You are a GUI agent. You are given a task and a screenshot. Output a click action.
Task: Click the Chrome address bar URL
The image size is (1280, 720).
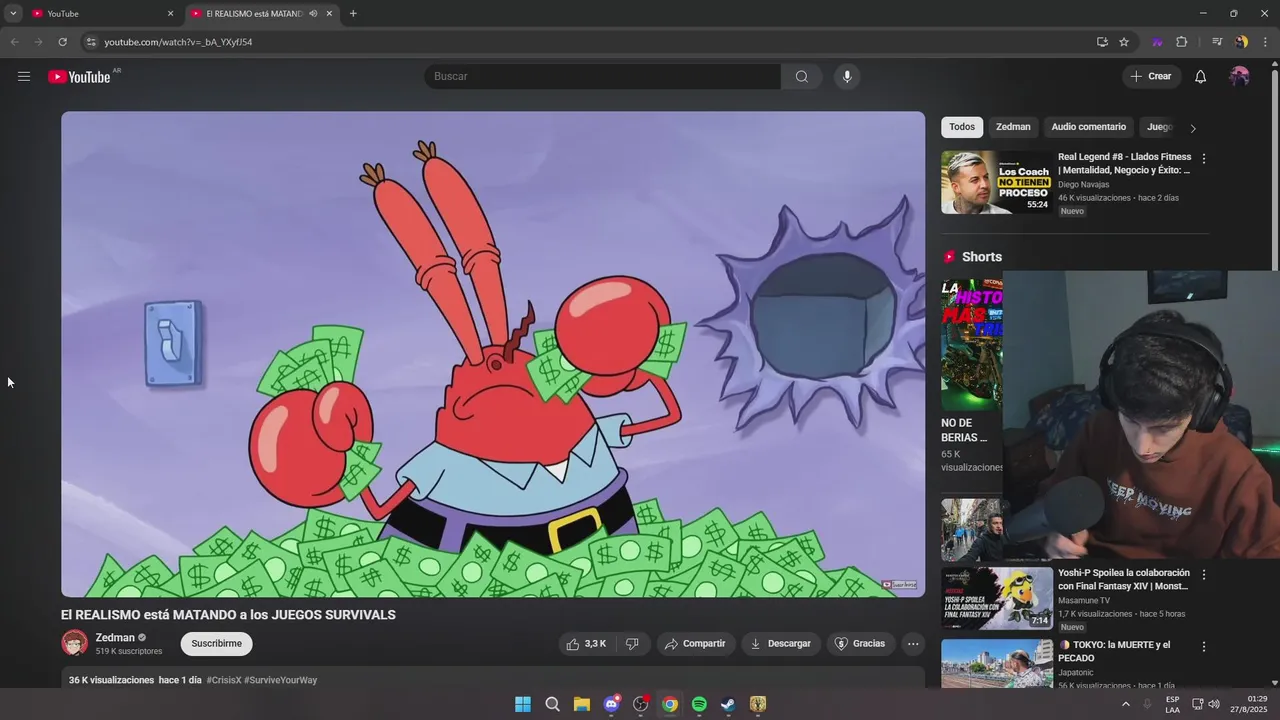(x=178, y=42)
